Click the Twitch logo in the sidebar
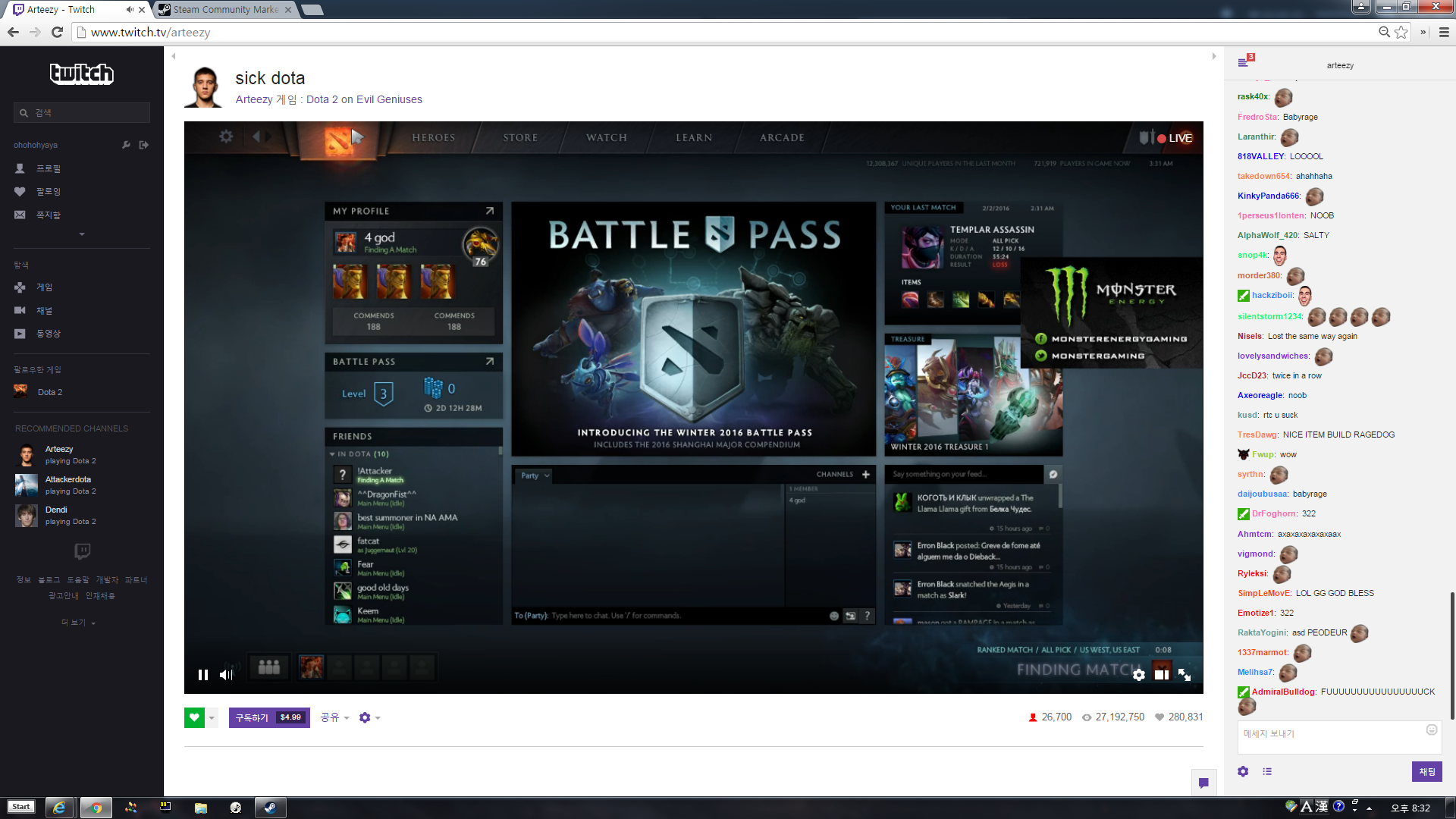The image size is (1456, 819). pos(82,74)
